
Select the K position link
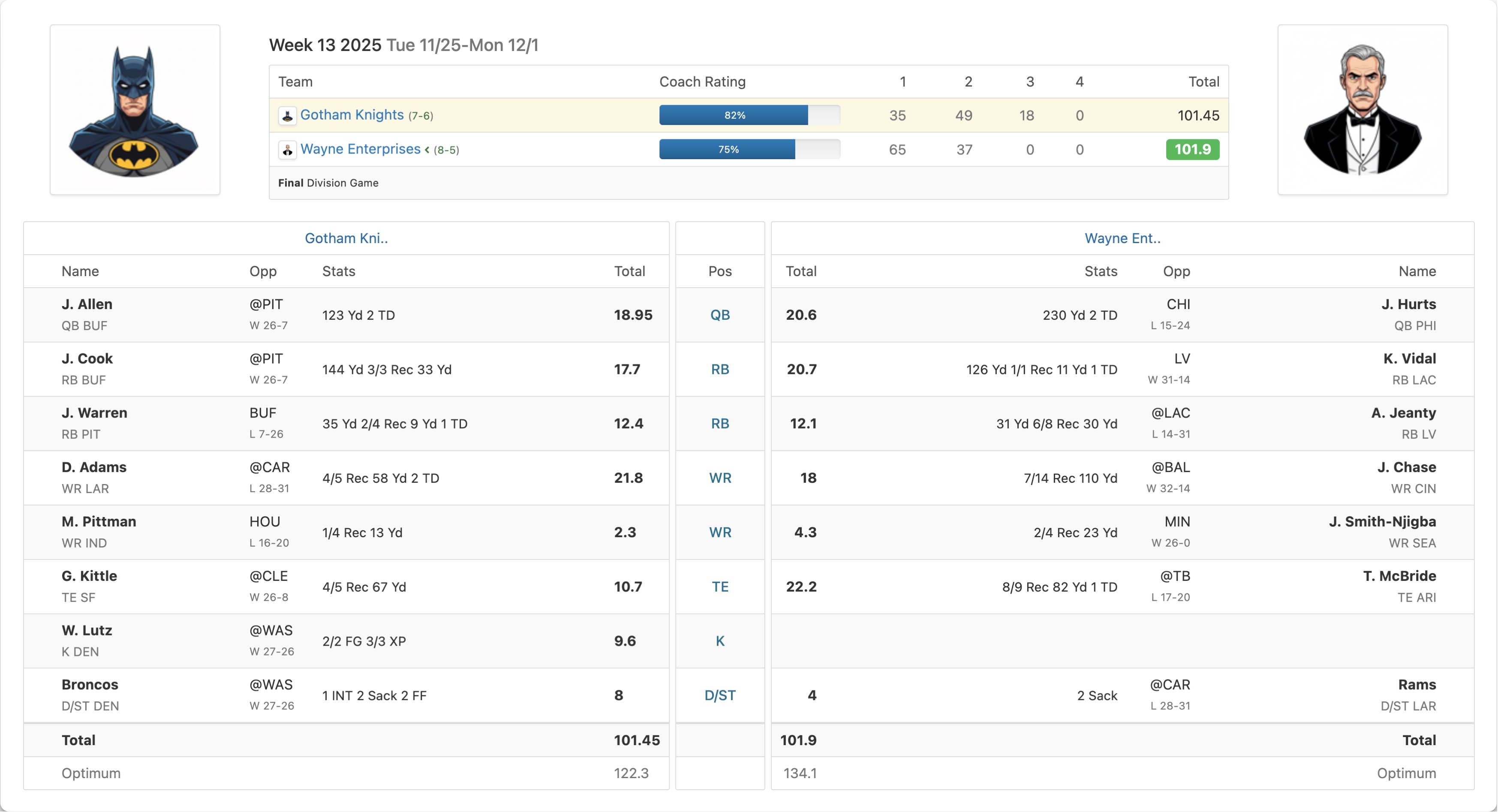pos(719,641)
